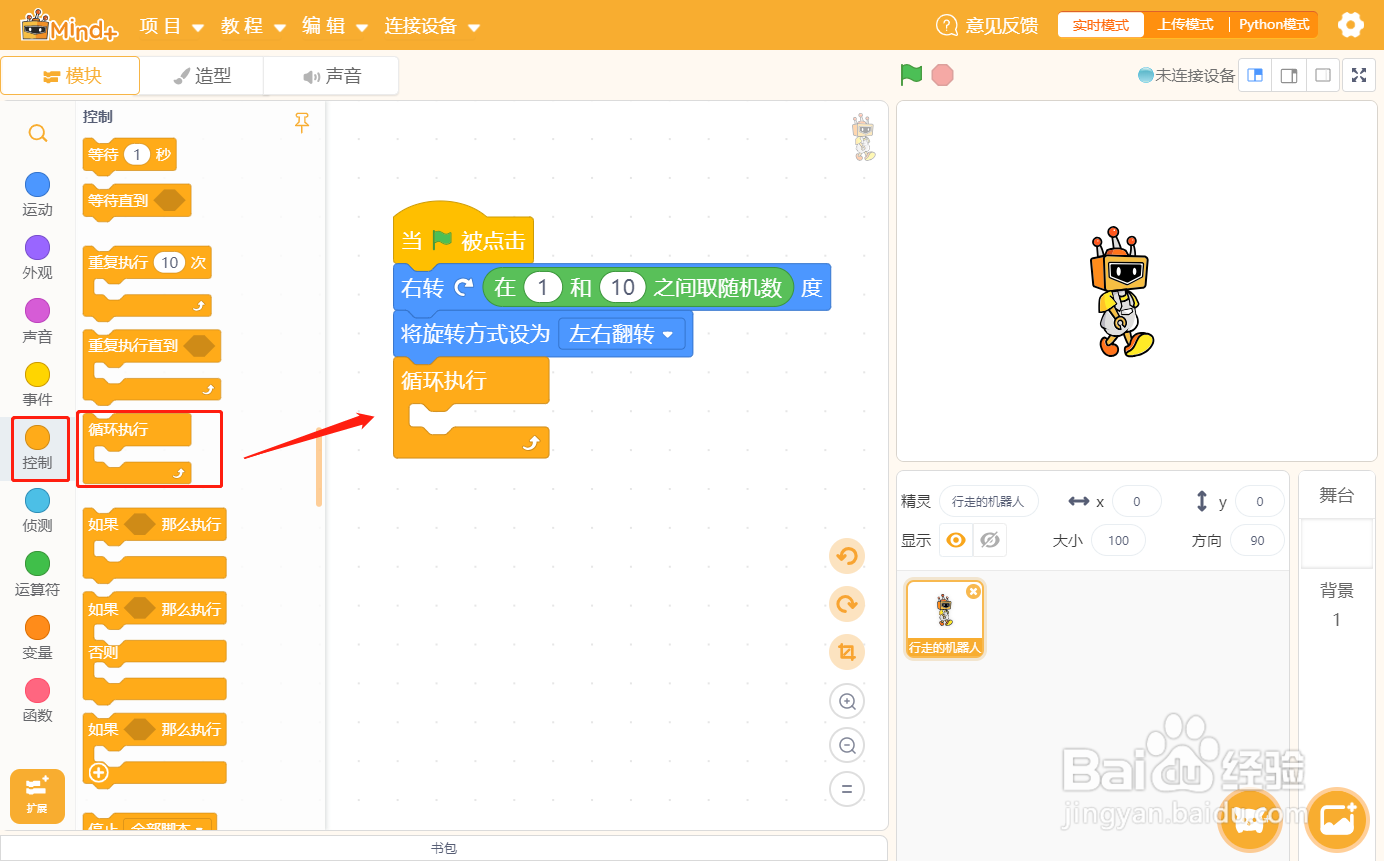
Task: Open the 教程 menu
Action: point(253,26)
